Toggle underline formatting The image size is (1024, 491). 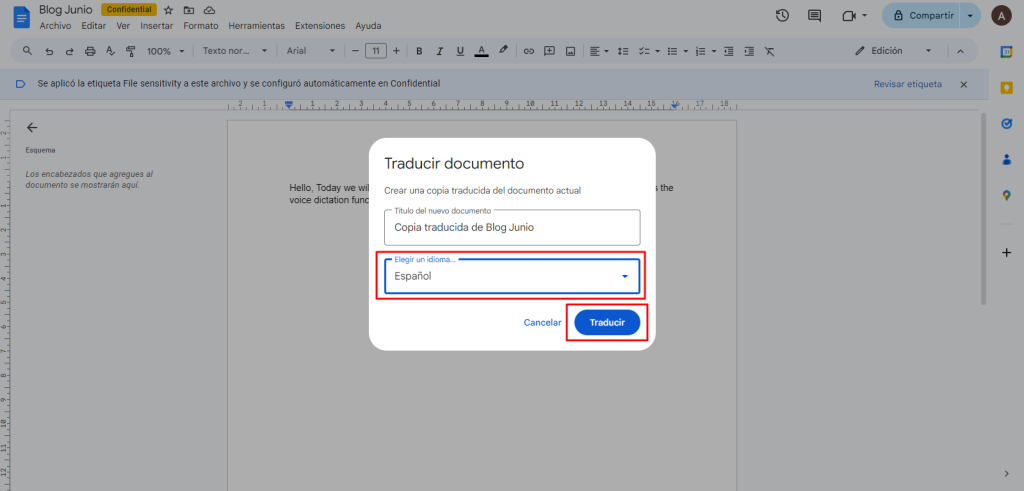[460, 51]
